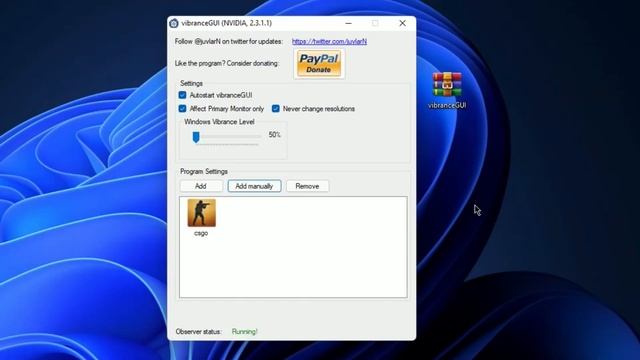Toggle Affect Primary Monitor only checkbox
Screen dimensions: 640x360
(x=182, y=109)
